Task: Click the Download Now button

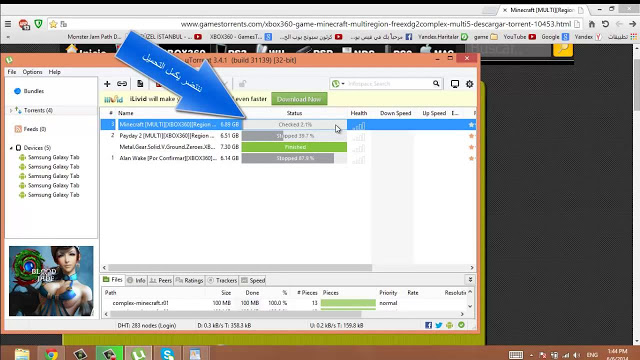Action: click(x=299, y=99)
